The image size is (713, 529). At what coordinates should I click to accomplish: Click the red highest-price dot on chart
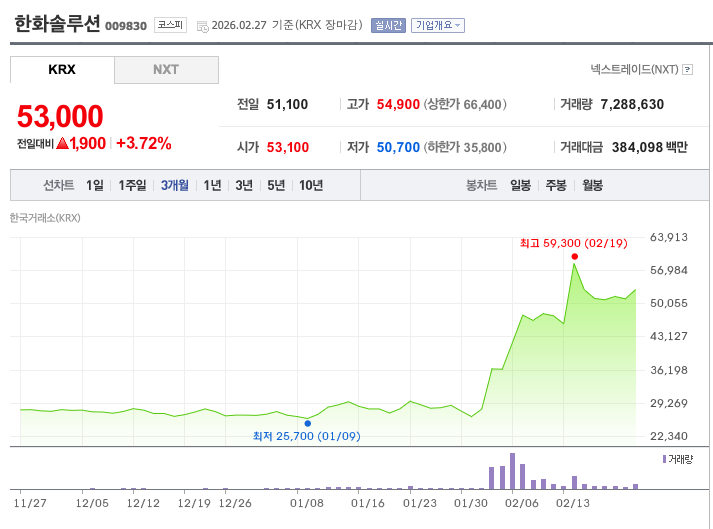click(574, 257)
